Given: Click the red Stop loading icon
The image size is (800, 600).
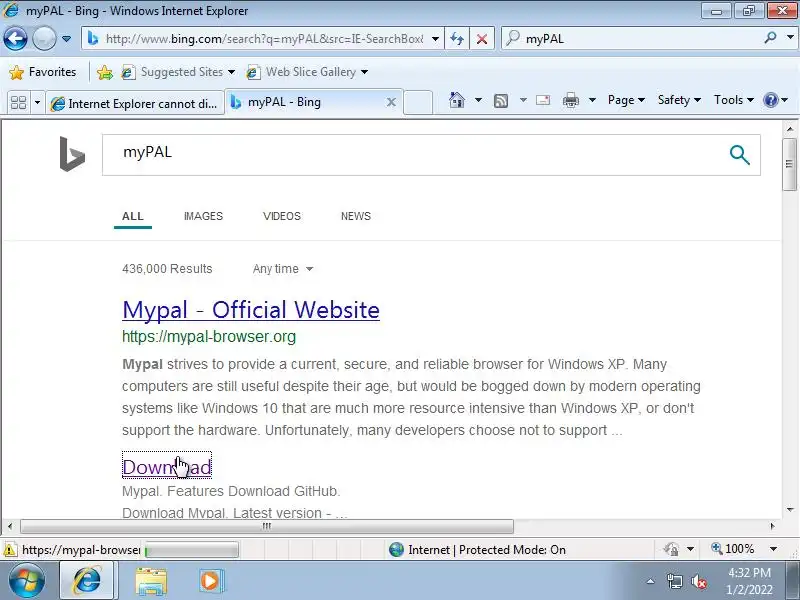Looking at the screenshot, I should pyautogui.click(x=481, y=39).
